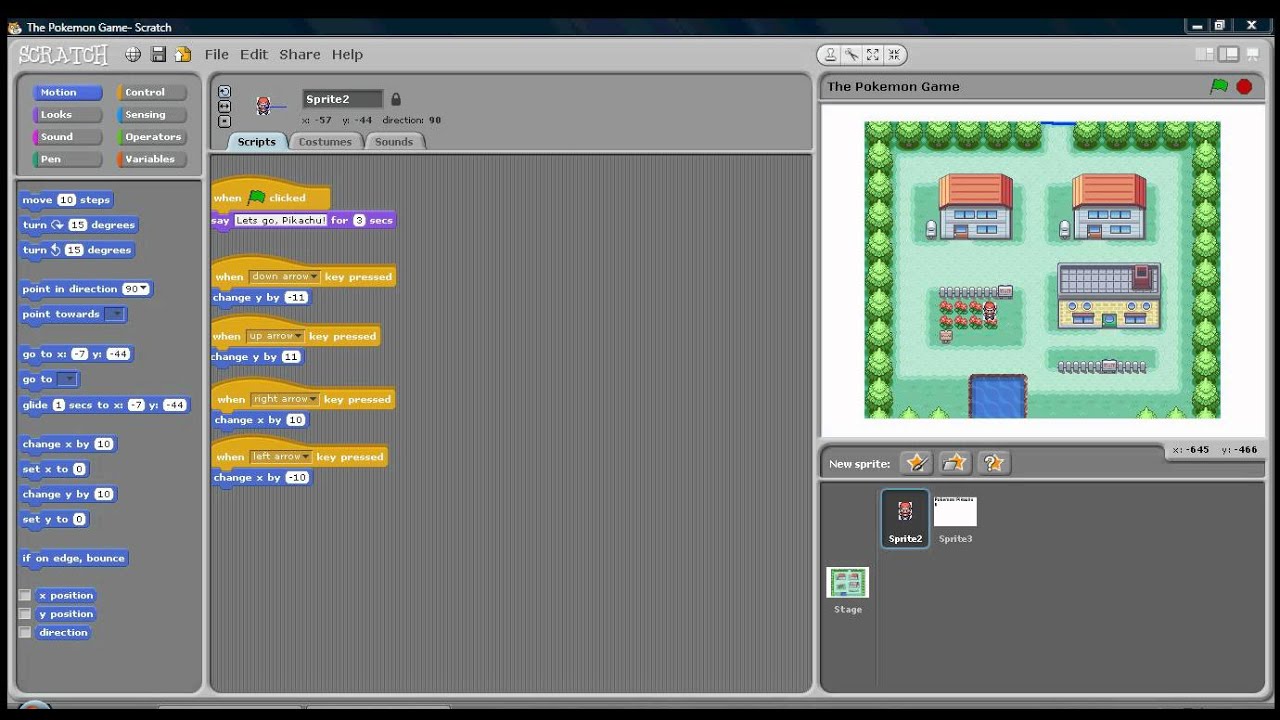Open the File menu

point(217,55)
